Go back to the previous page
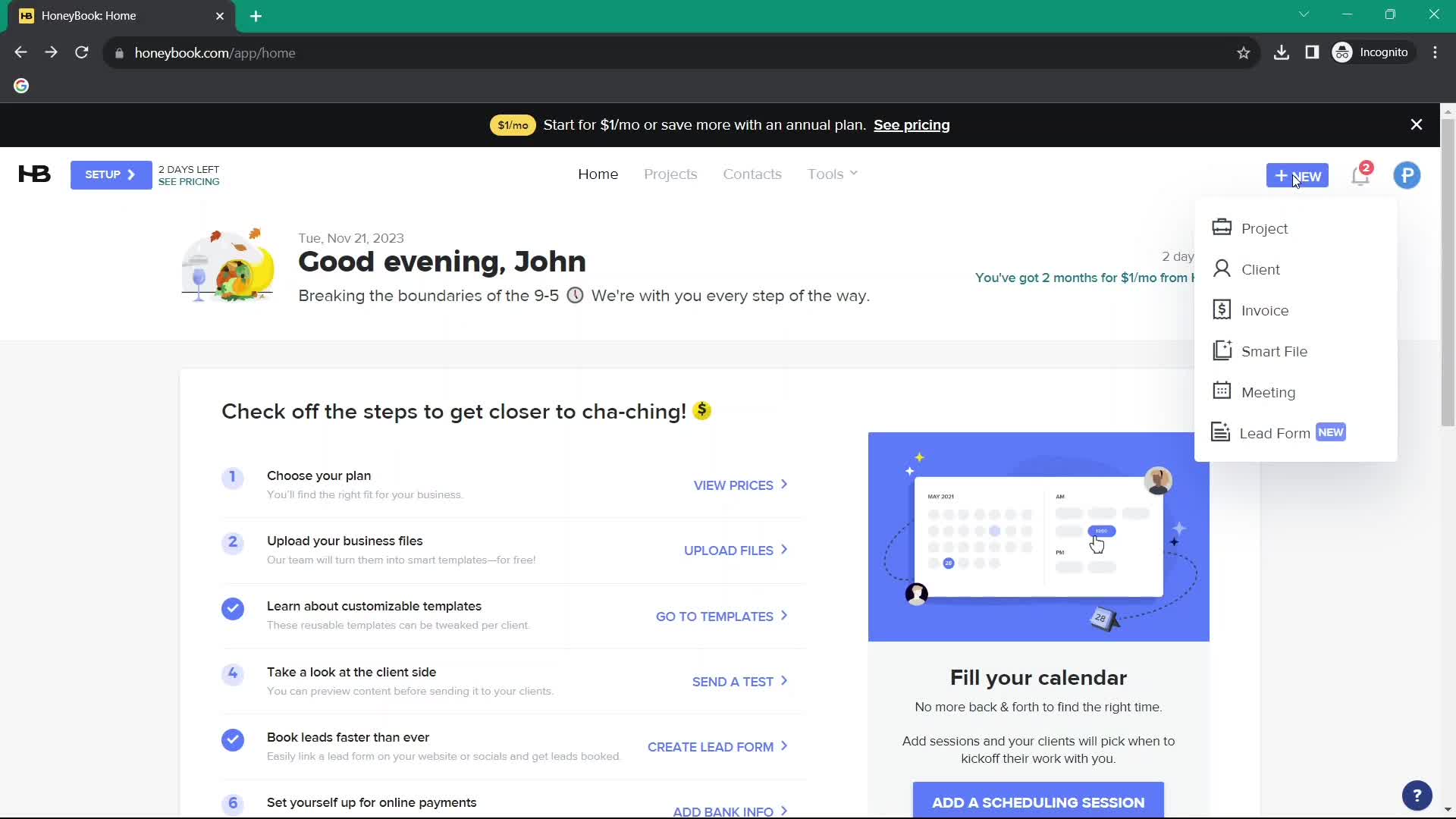1456x819 pixels. (20, 52)
